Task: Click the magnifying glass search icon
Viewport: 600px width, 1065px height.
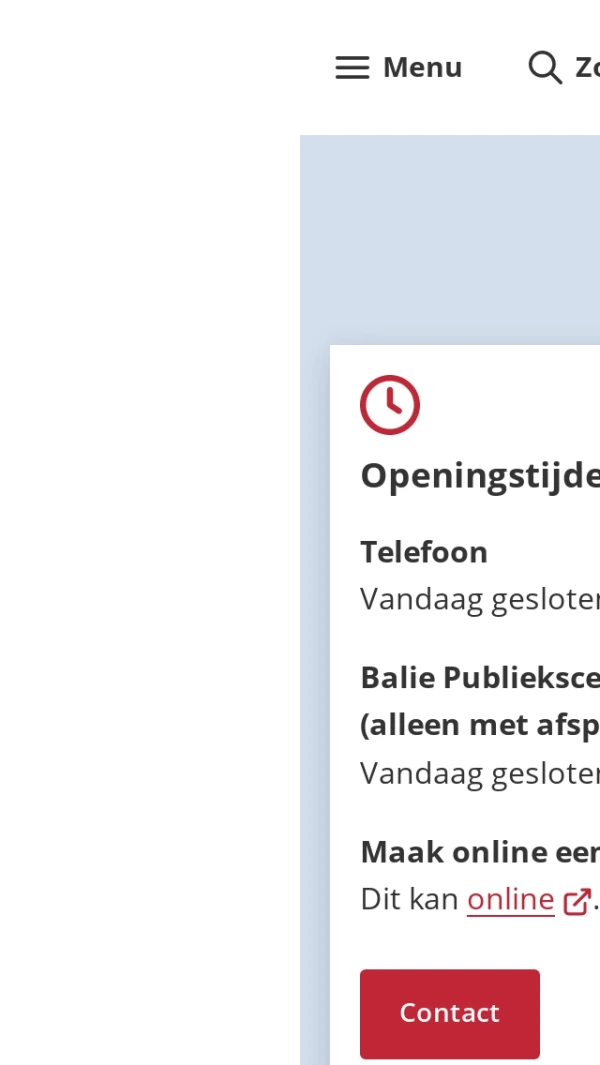Action: [x=545, y=68]
